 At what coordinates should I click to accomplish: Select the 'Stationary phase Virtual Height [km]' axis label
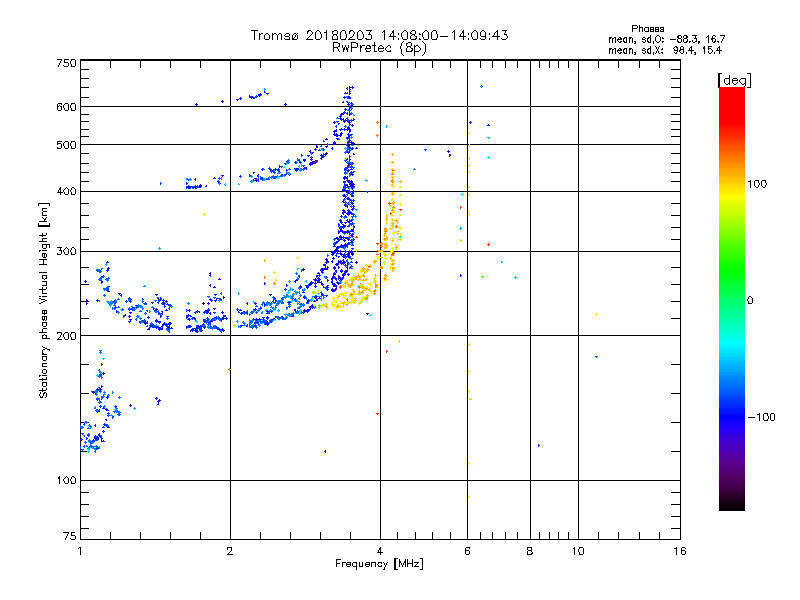(44, 301)
